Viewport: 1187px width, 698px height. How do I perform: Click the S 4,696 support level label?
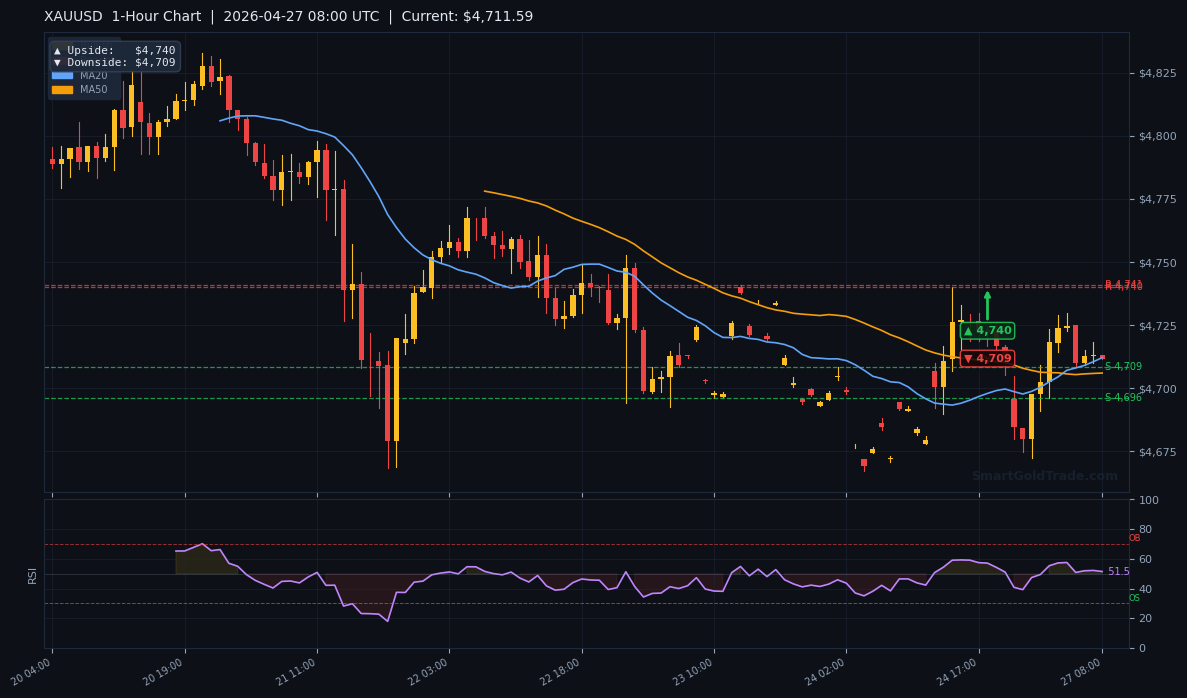pyautogui.click(x=1121, y=398)
